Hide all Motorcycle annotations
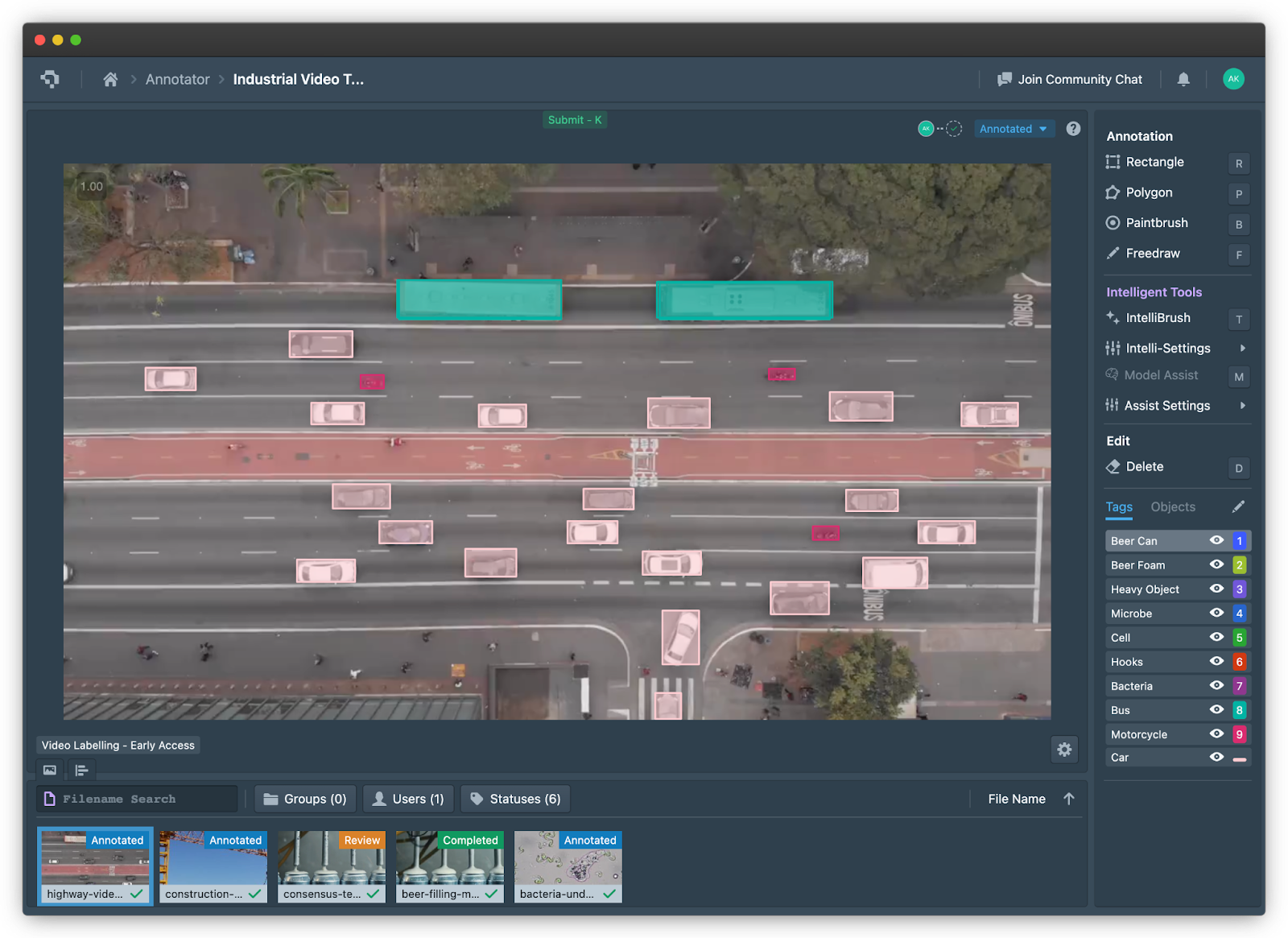This screenshot has height=938, width=1288. pyautogui.click(x=1216, y=733)
